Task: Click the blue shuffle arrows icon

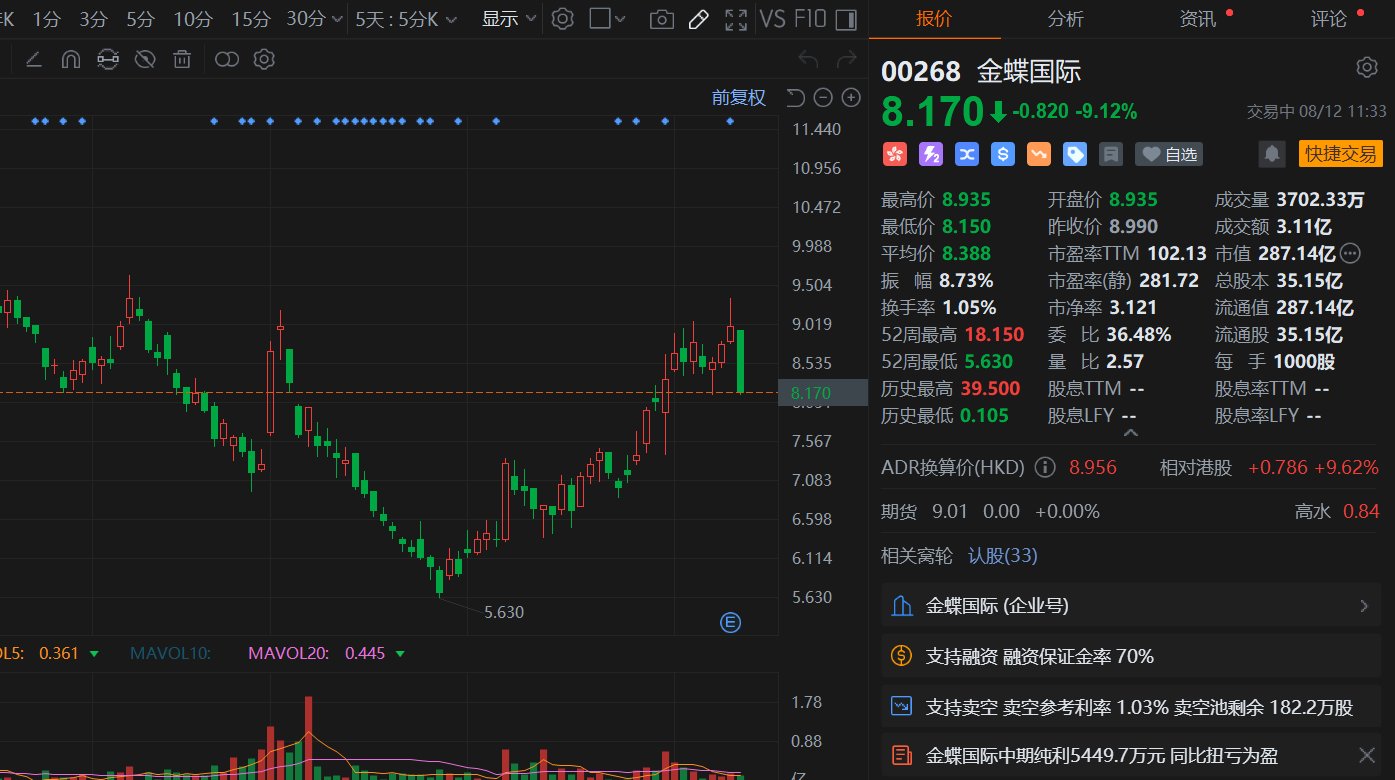Action: pyautogui.click(x=967, y=154)
